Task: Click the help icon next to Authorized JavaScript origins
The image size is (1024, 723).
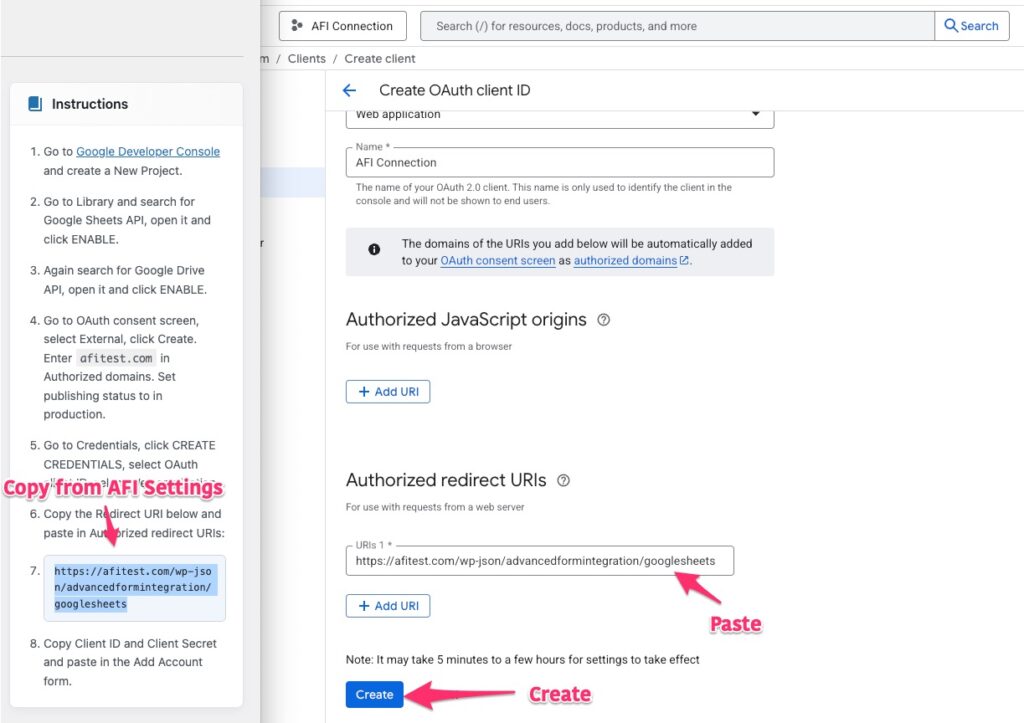Action: (603, 320)
